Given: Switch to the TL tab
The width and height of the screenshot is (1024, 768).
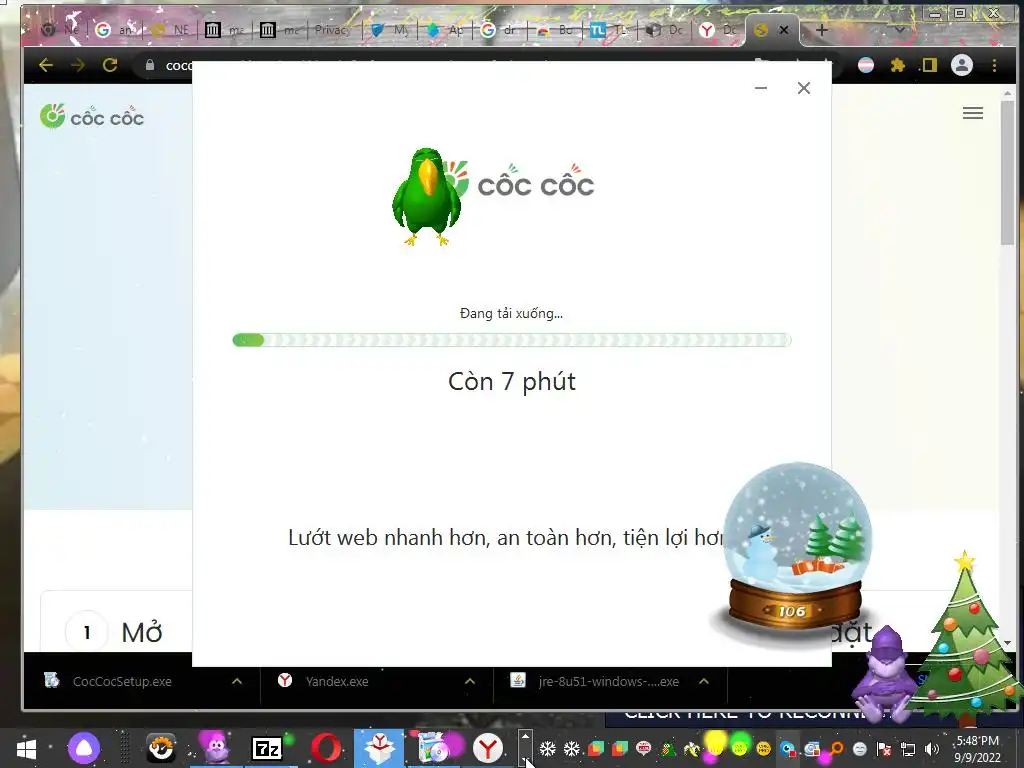Looking at the screenshot, I should [x=610, y=30].
